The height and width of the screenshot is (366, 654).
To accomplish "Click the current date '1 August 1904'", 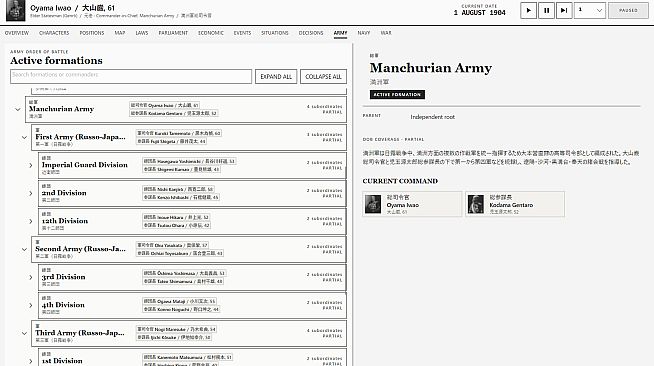I will (479, 13).
